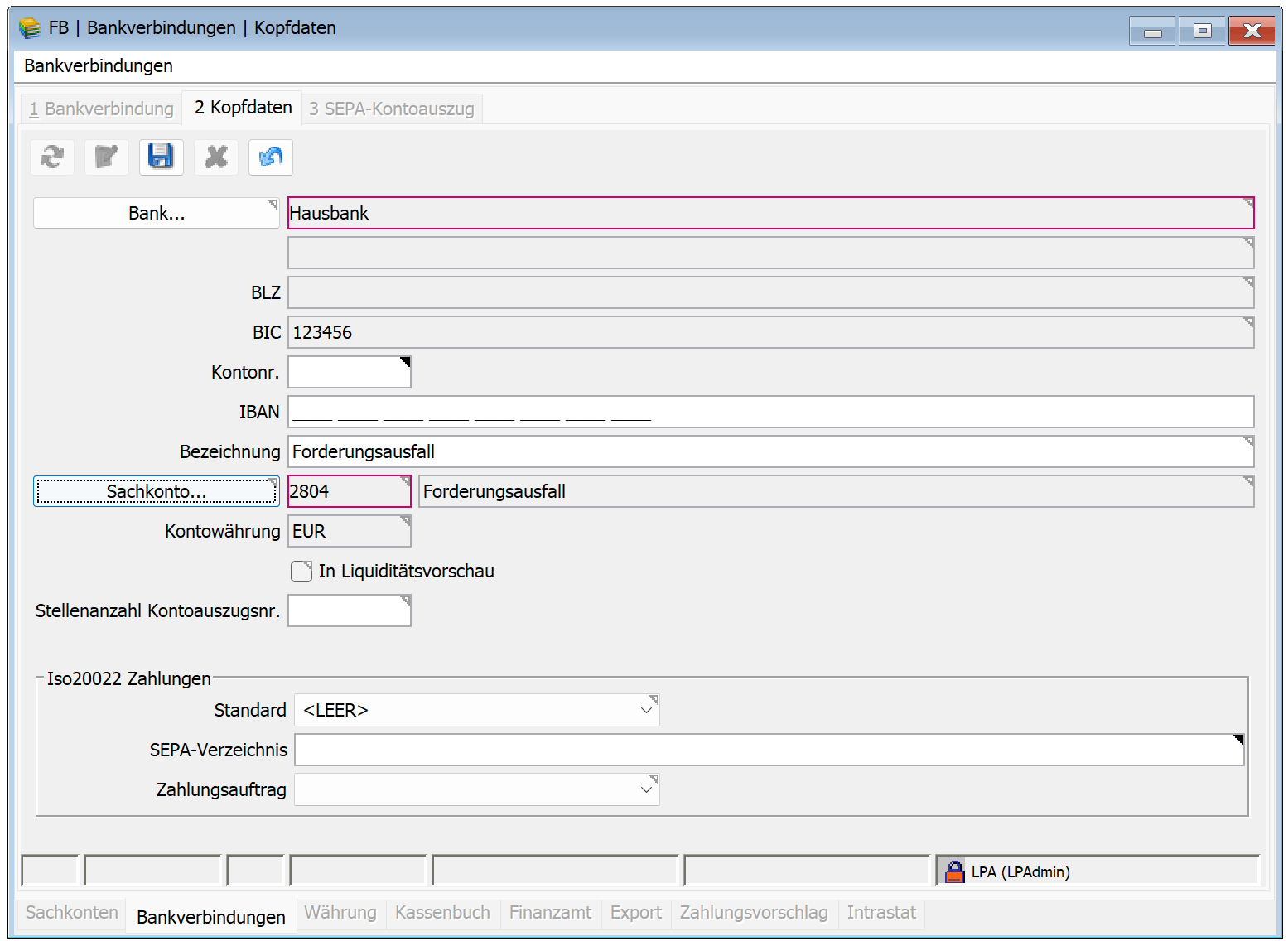Focus the Kontonr. input field
The height and width of the screenshot is (941, 1288).
tap(349, 373)
